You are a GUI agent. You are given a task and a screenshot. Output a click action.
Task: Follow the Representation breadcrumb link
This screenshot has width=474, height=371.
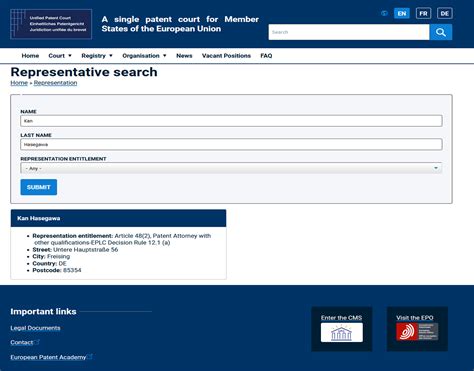[55, 83]
